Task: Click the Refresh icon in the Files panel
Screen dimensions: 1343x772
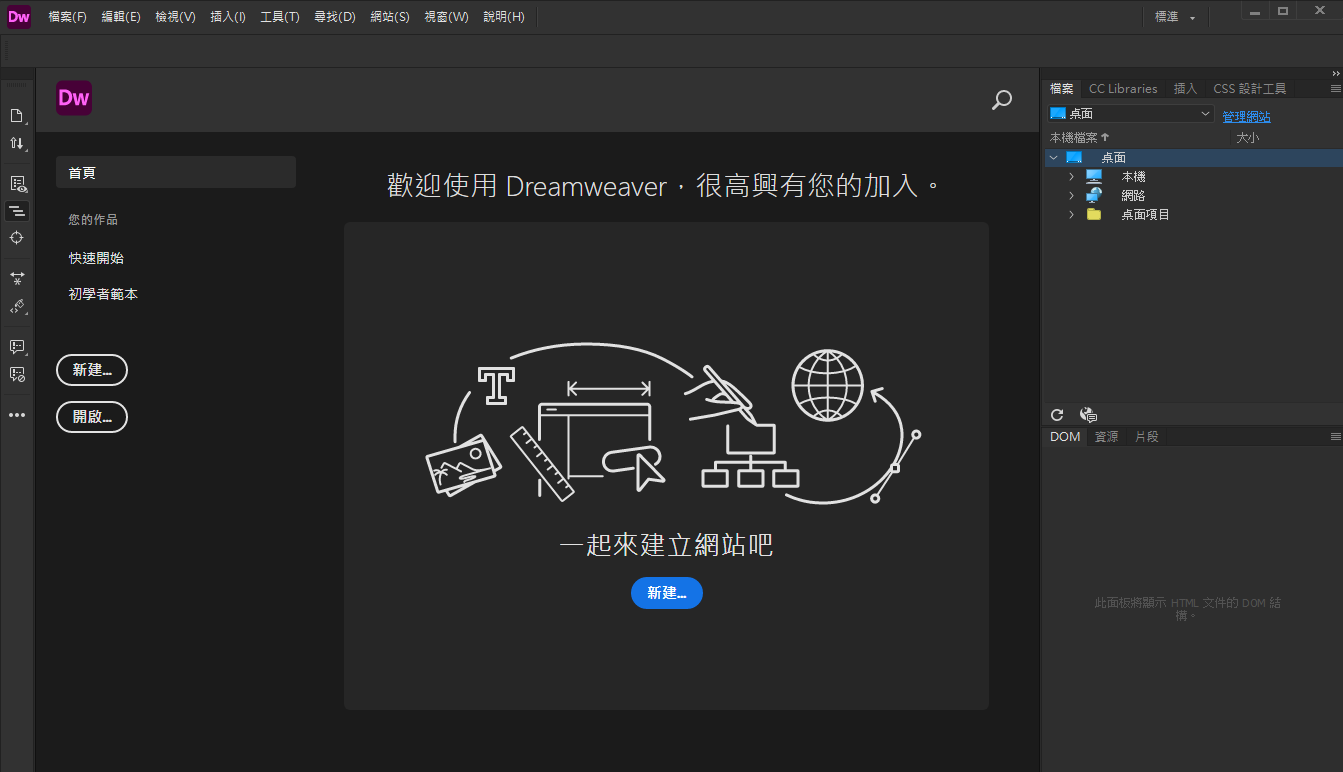Action: (x=1057, y=415)
